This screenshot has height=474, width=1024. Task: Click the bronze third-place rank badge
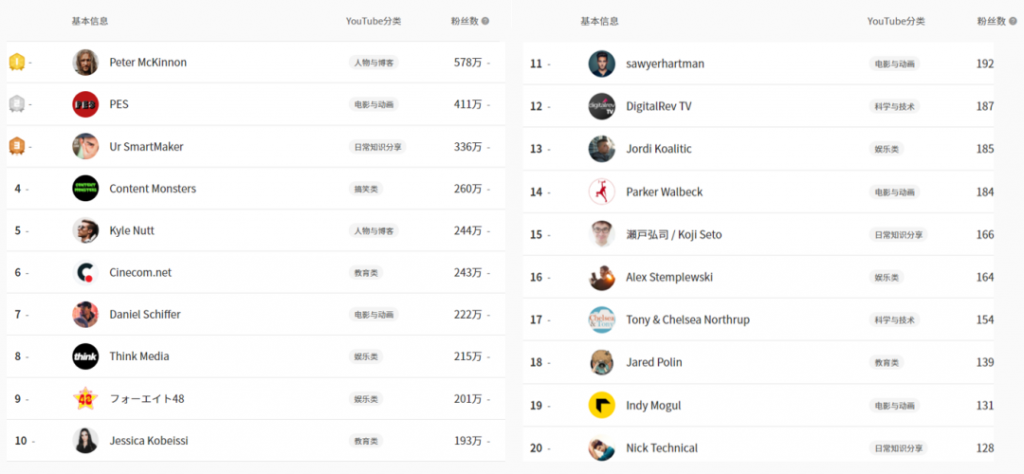pyautogui.click(x=17, y=146)
